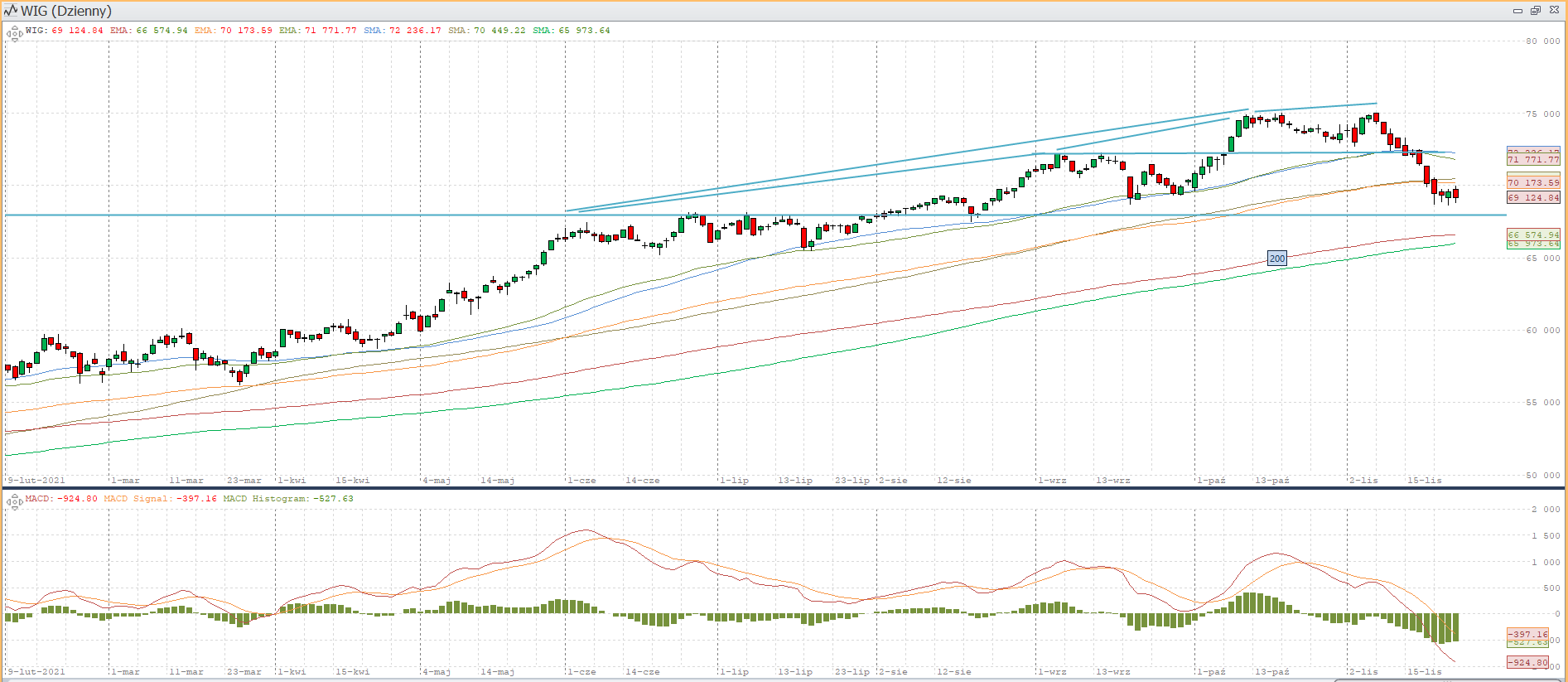Close the WIG (Dzienny) chart window
The image size is (1568, 682).
tap(1554, 11)
